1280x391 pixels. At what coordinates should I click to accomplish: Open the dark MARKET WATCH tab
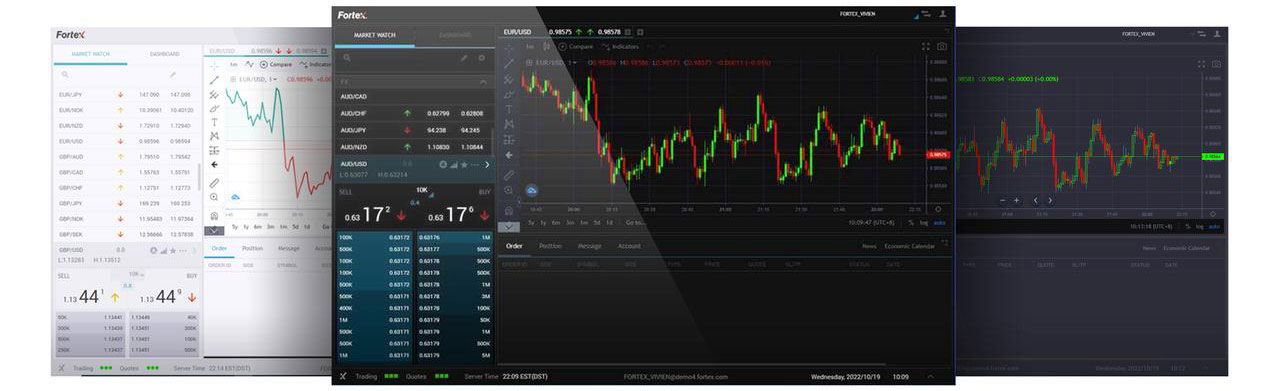point(374,35)
